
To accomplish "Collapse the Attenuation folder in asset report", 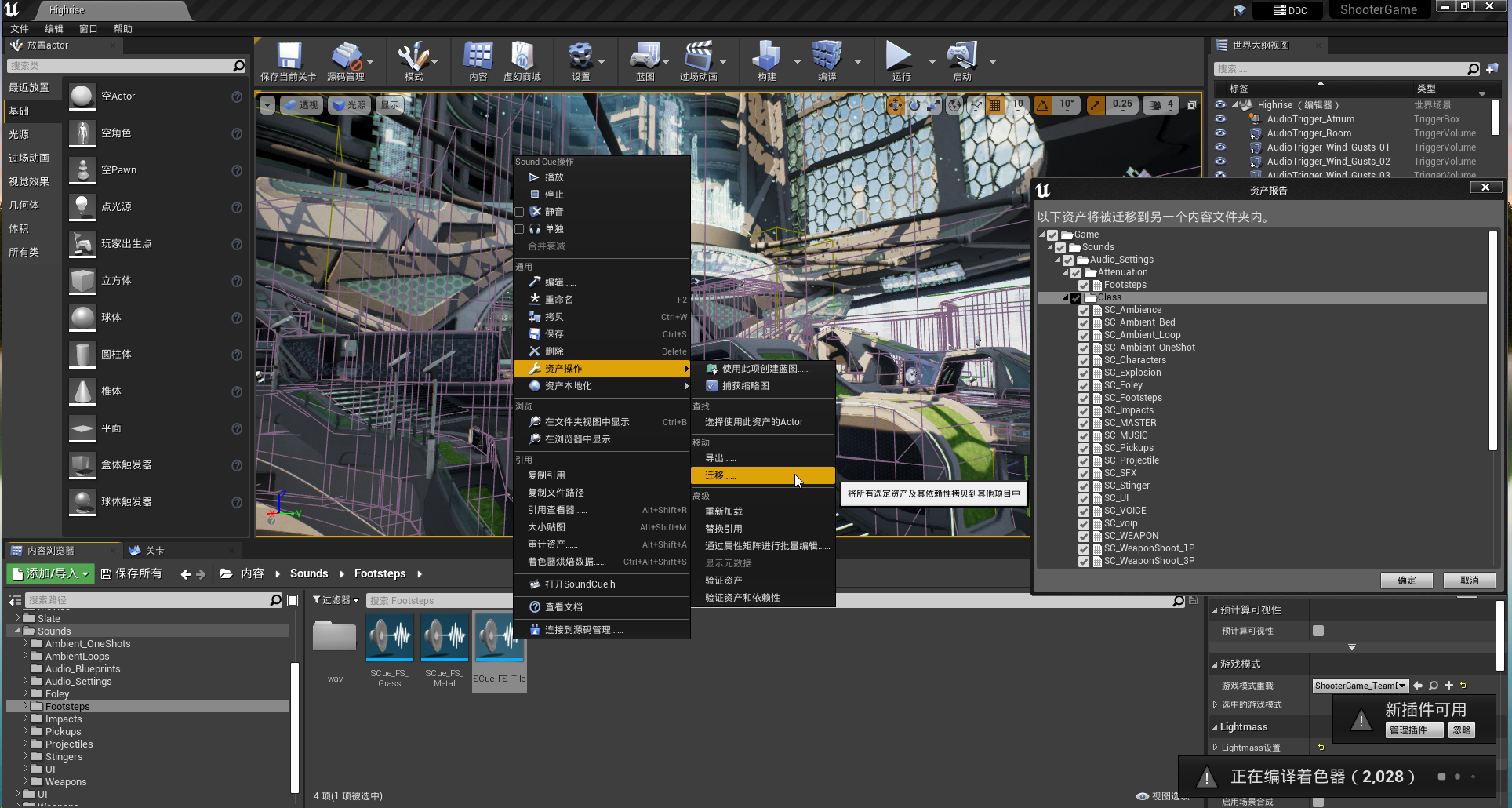I will pos(1066,272).
